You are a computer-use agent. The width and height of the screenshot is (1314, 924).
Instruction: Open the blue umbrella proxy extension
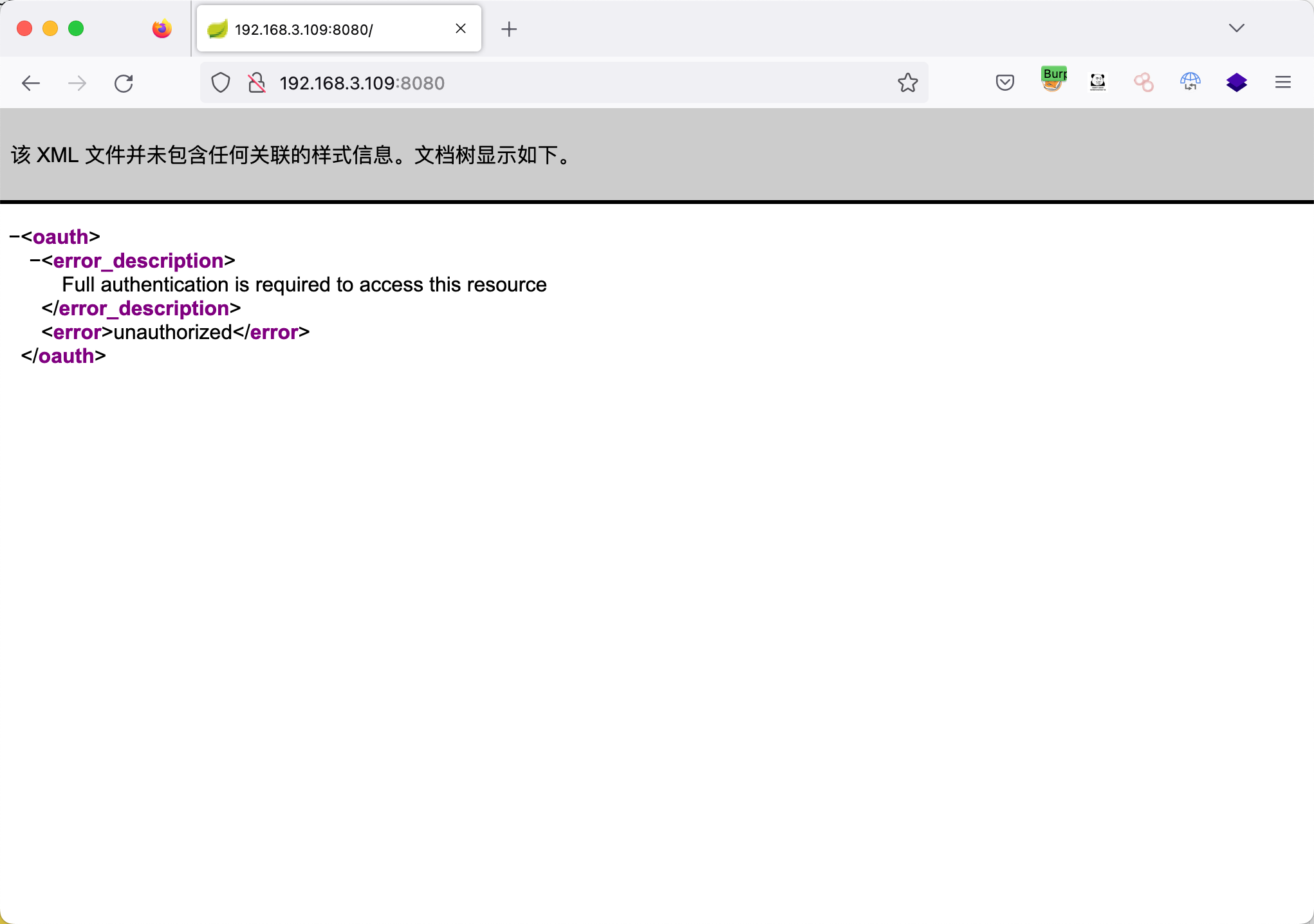pyautogui.click(x=1190, y=82)
